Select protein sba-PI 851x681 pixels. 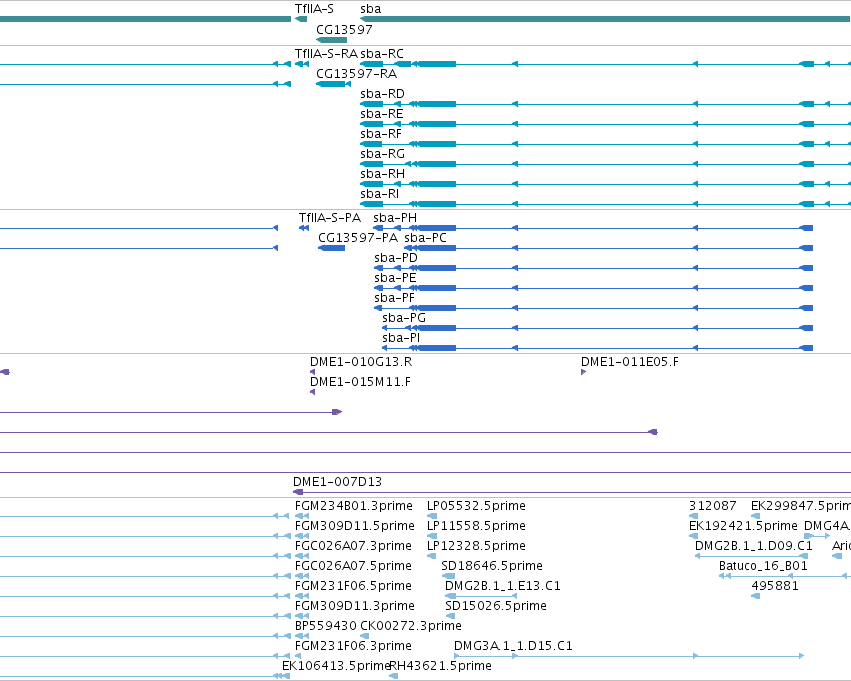click(x=401, y=339)
